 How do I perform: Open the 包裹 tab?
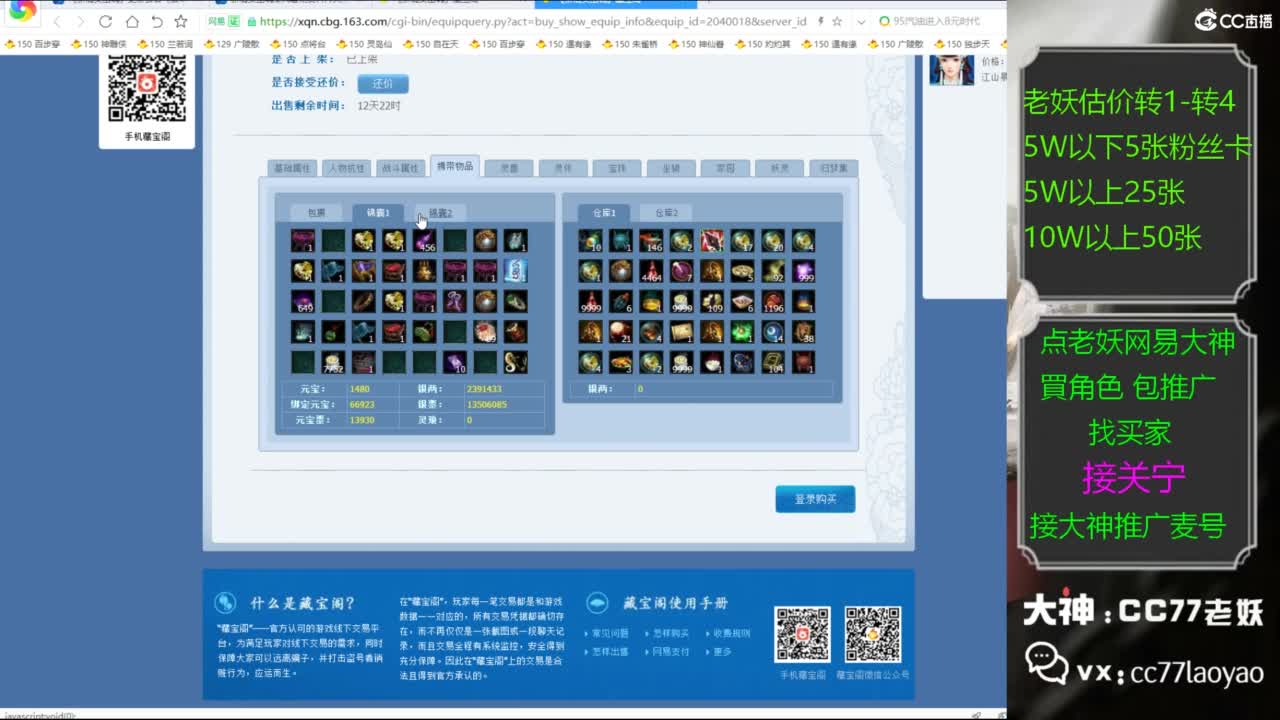[x=316, y=213]
